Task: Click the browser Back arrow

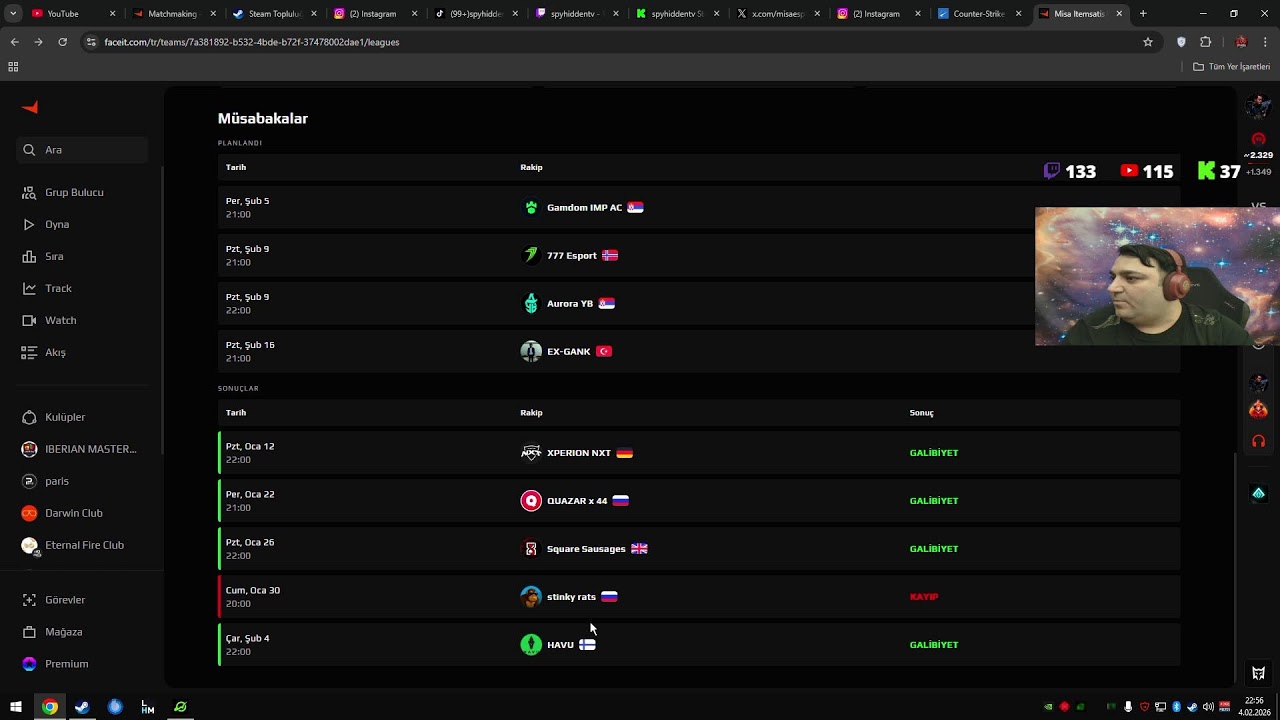Action: [x=14, y=42]
